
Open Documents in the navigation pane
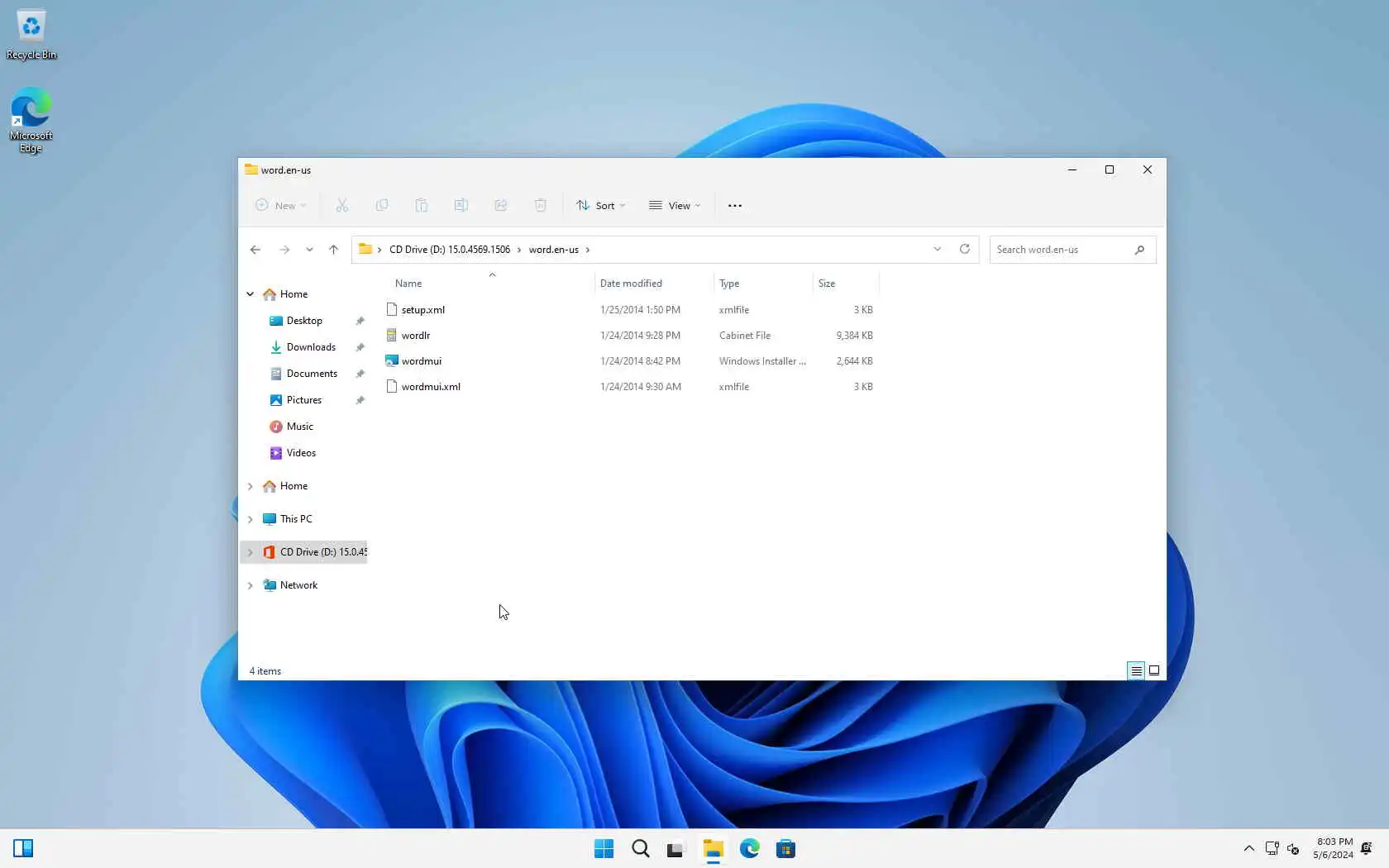click(312, 374)
